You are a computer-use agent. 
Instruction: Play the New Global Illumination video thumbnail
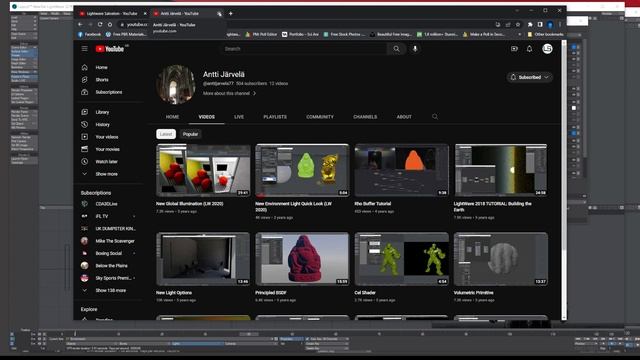(203, 170)
